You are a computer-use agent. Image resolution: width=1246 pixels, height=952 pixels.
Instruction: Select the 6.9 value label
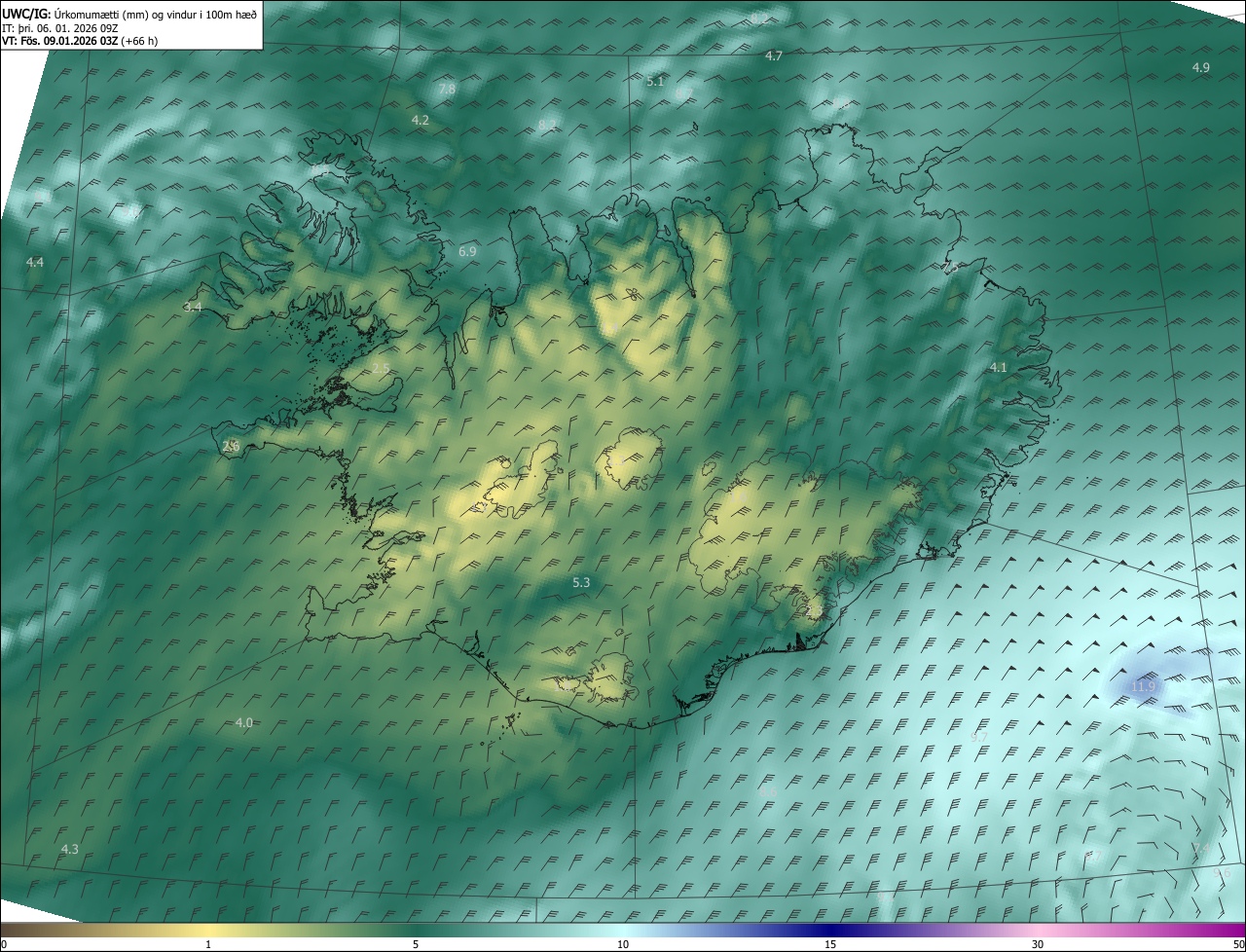(x=467, y=252)
